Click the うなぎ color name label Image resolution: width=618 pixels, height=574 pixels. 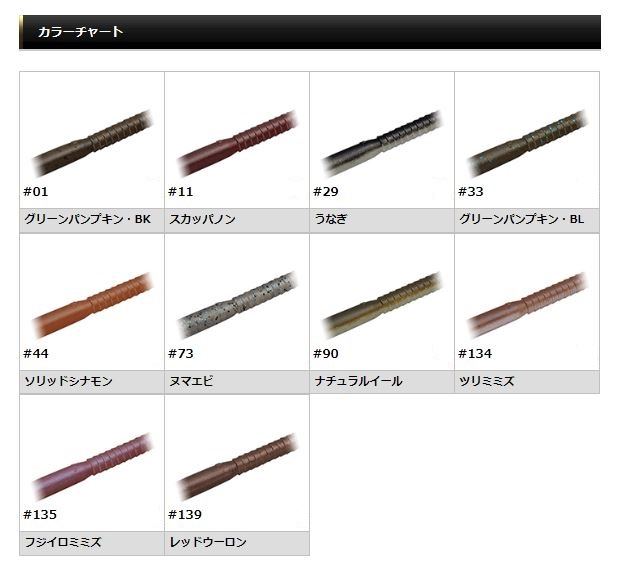click(x=331, y=219)
